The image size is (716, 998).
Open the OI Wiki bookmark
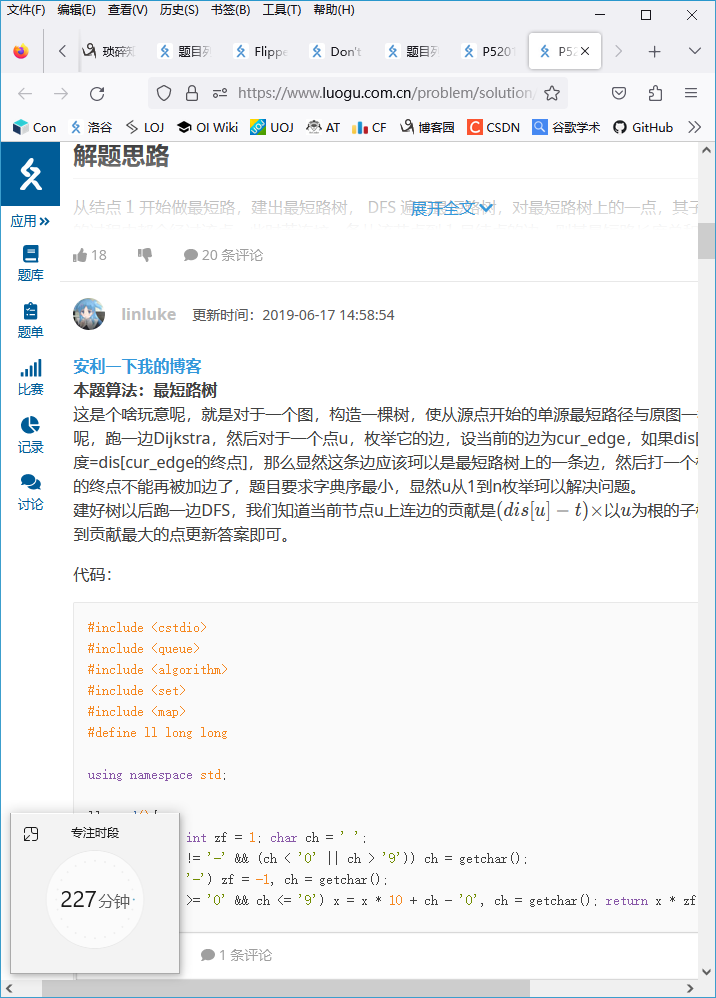click(207, 127)
